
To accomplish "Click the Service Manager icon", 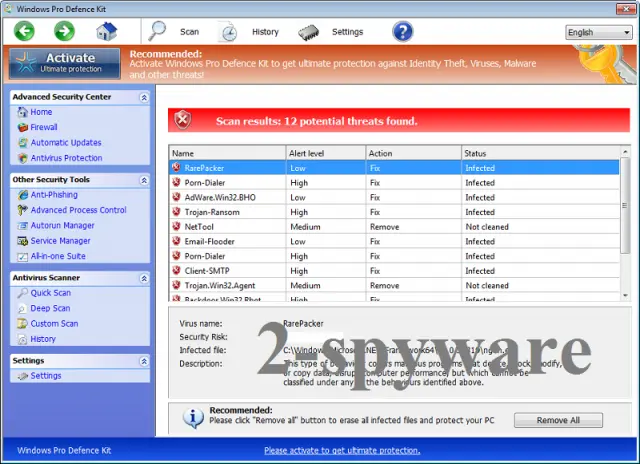I will (22, 241).
